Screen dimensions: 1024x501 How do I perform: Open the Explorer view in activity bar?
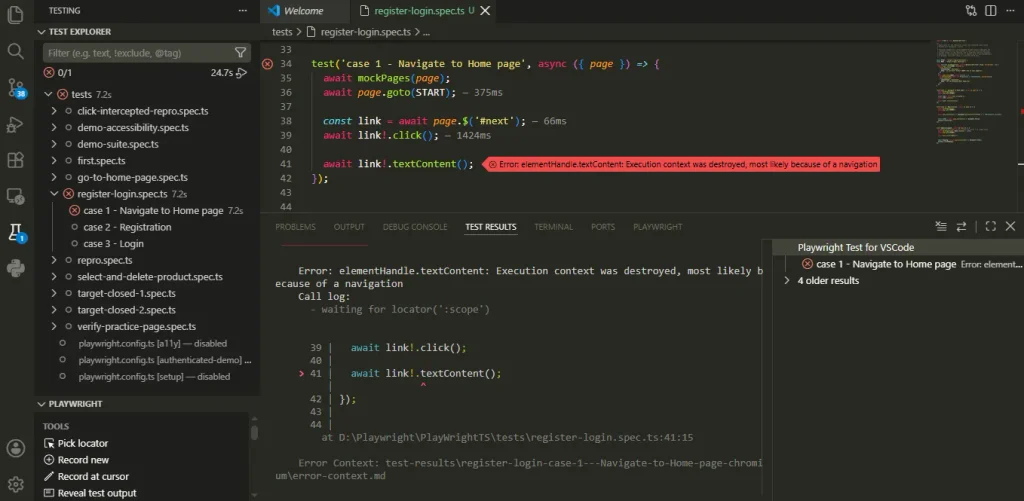coord(15,14)
